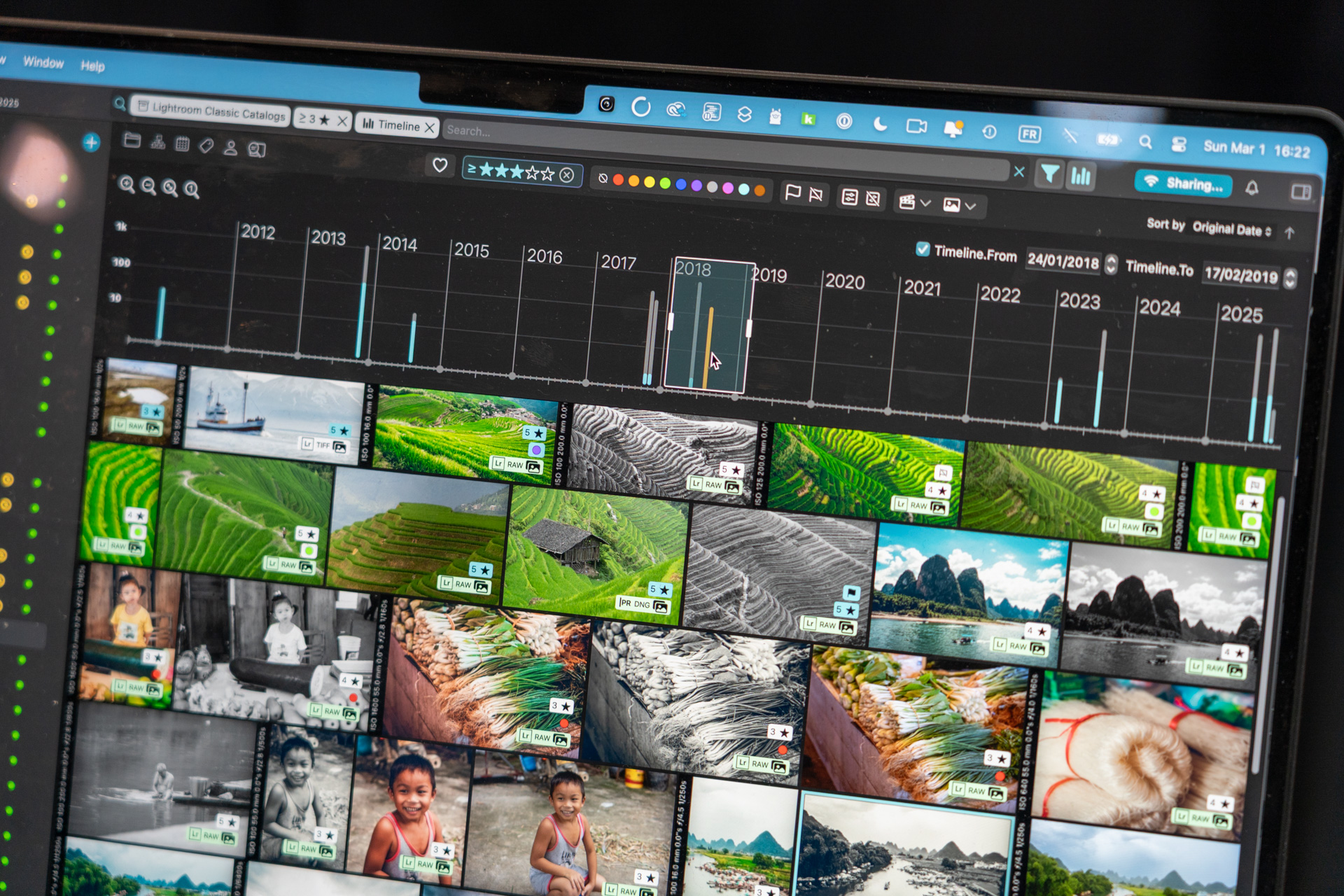This screenshot has width=1344, height=896.
Task: Open the Sort by Original Date dropdown
Action: point(1231,230)
